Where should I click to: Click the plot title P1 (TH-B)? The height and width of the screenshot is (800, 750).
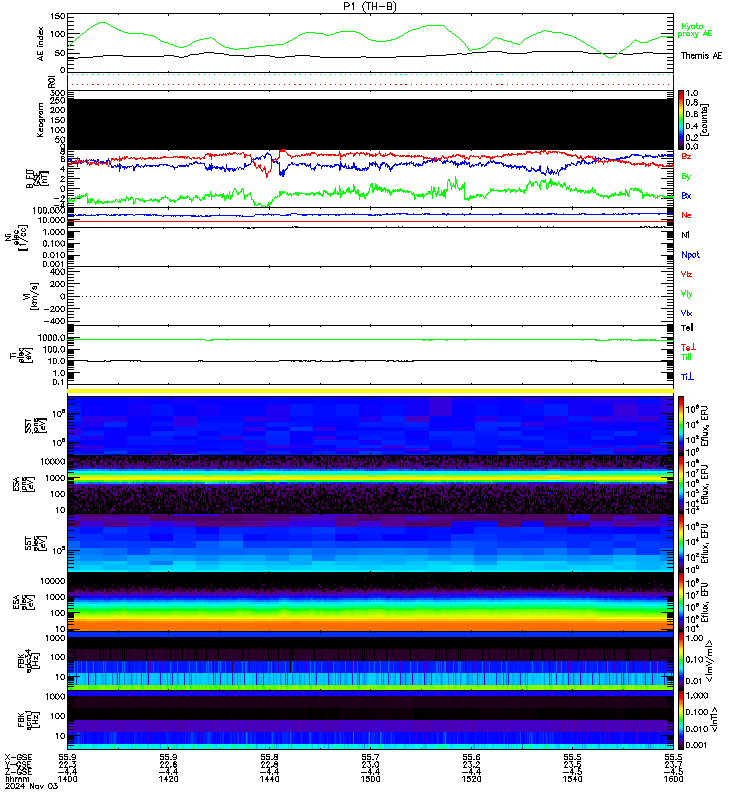[370, 6]
